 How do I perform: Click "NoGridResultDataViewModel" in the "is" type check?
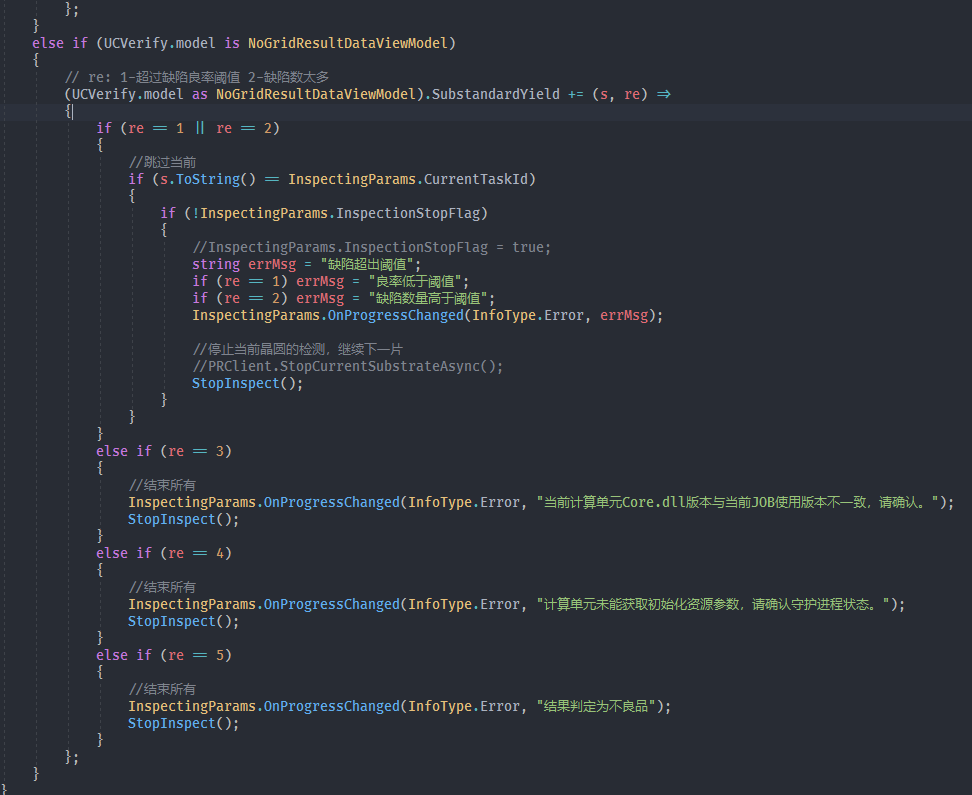[348, 43]
